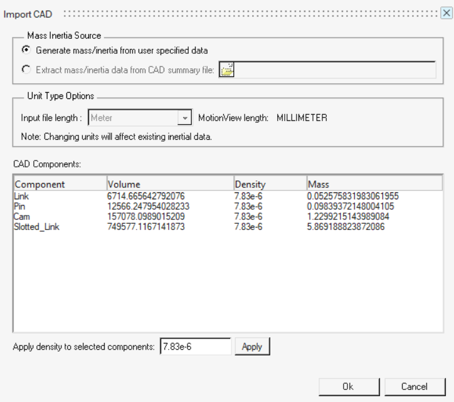The image size is (454, 402).
Task: Cancel the Import CAD dialog
Action: tap(414, 387)
